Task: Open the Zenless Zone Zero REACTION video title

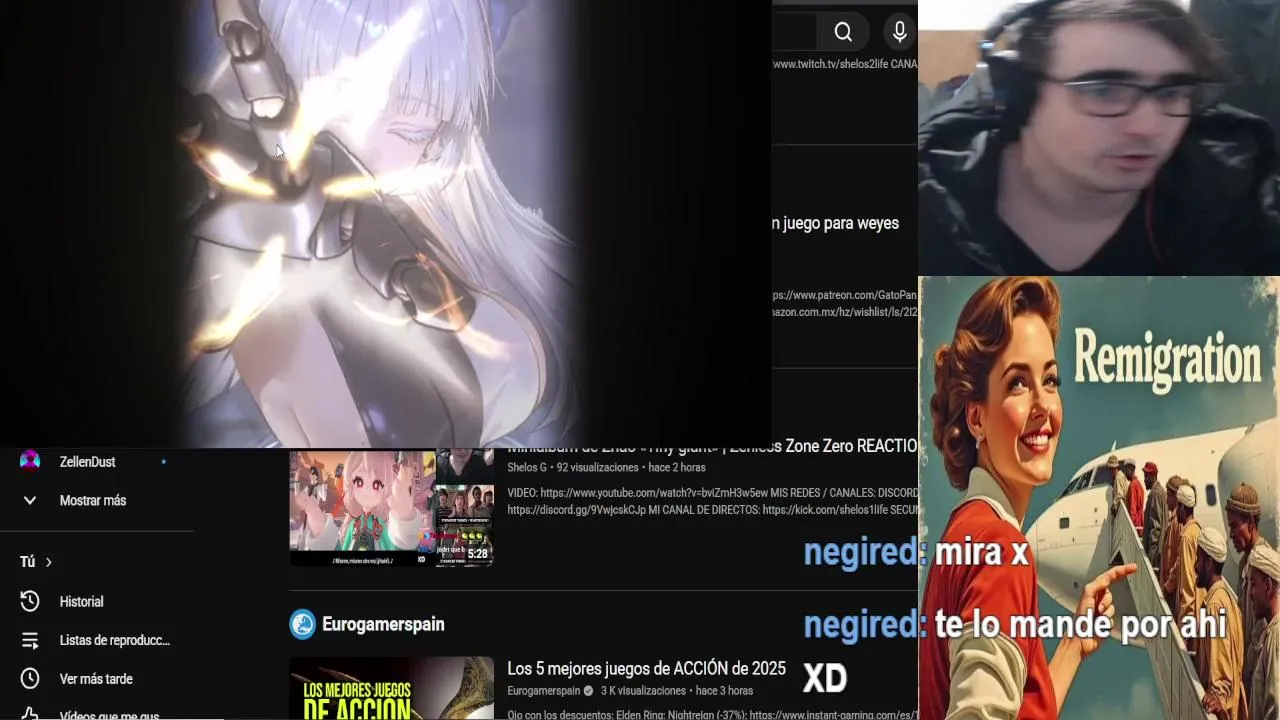Action: coord(712,447)
